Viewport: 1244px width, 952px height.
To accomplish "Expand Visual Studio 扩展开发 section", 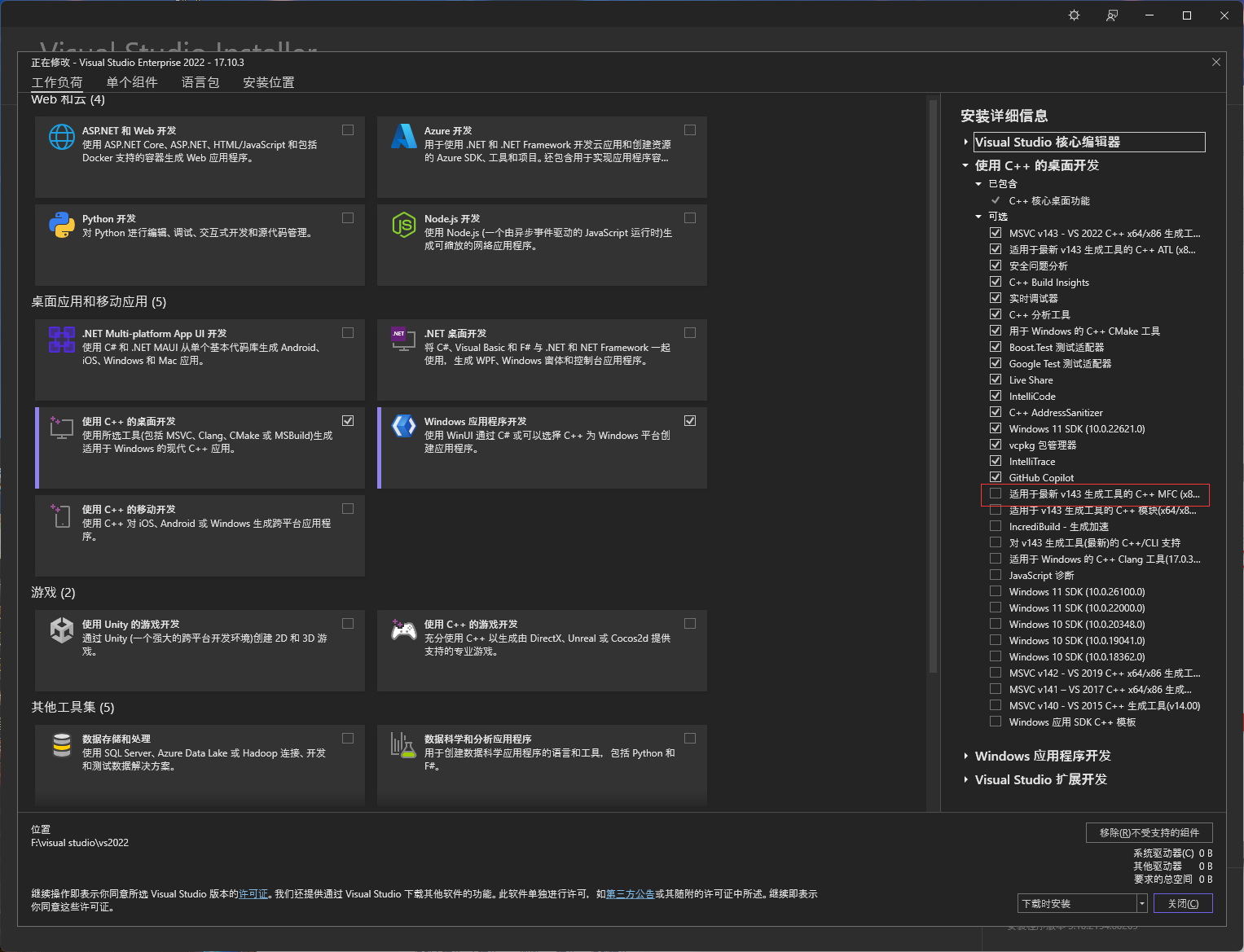I will point(966,780).
